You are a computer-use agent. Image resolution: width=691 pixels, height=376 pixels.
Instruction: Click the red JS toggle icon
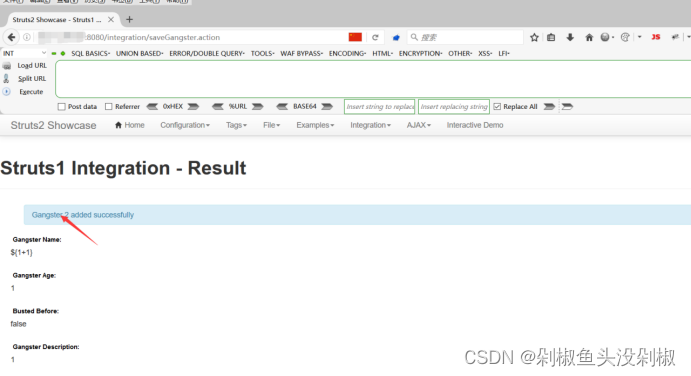pyautogui.click(x=656, y=37)
